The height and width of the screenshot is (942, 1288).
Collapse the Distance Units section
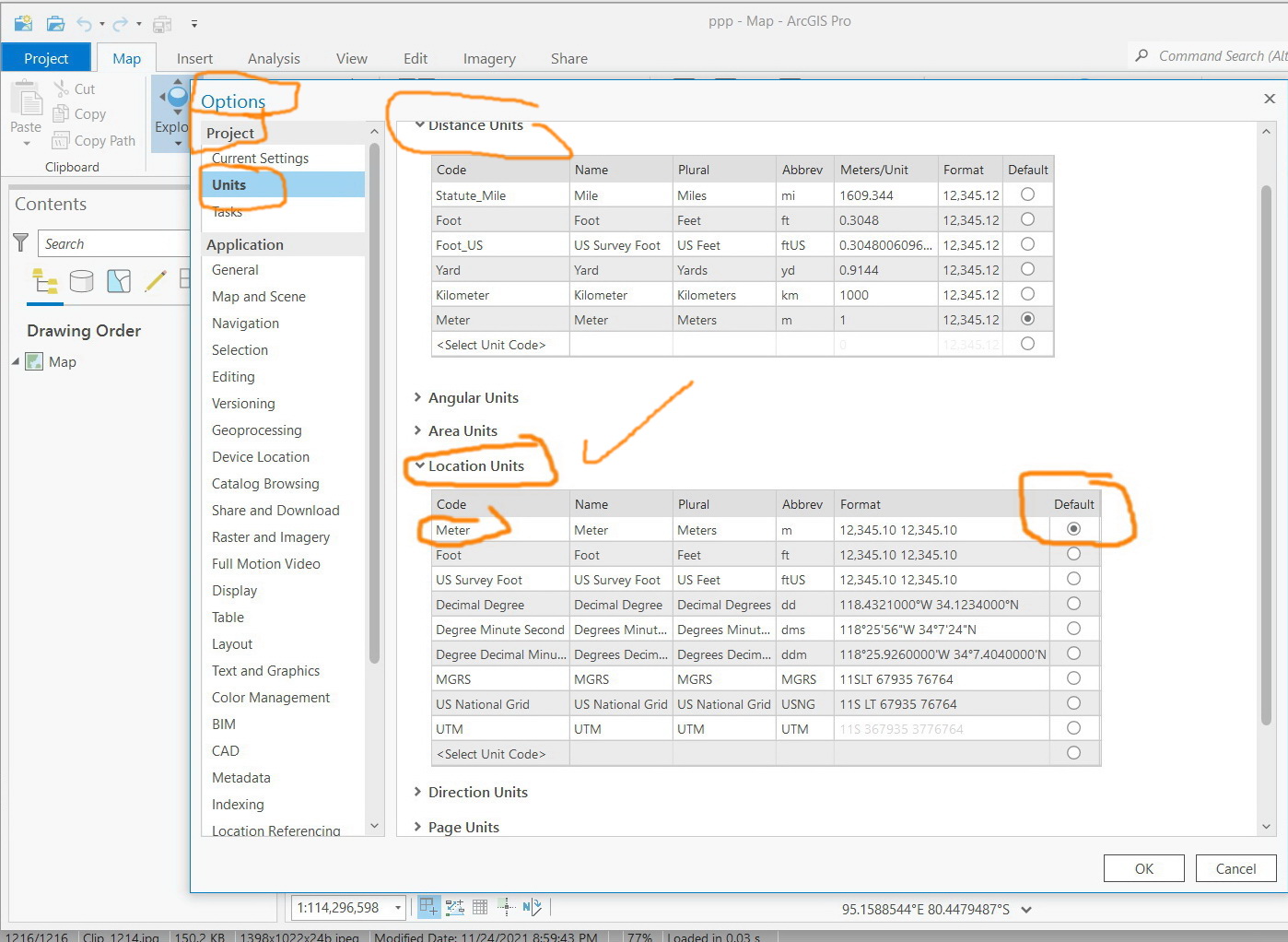420,125
